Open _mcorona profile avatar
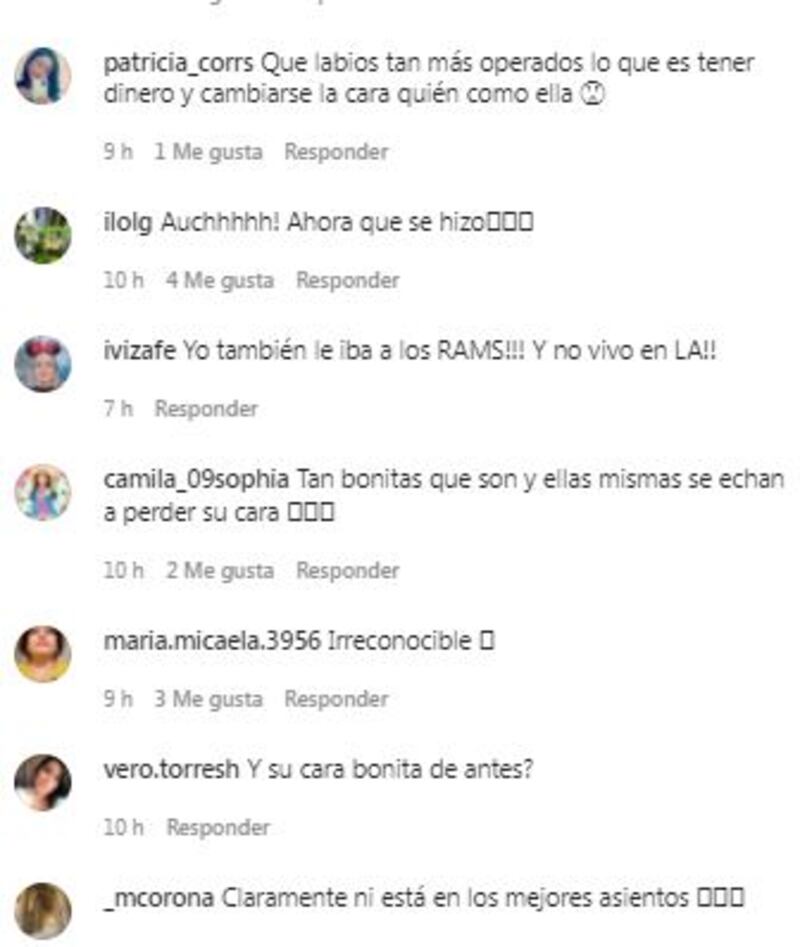This screenshot has height=947, width=800. tap(43, 911)
